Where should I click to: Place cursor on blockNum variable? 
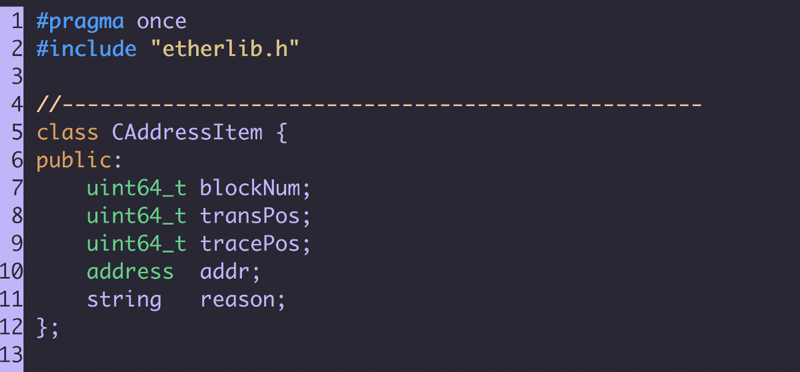249,188
